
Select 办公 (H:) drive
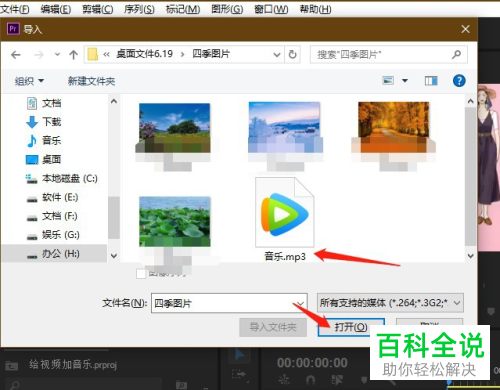point(54,254)
